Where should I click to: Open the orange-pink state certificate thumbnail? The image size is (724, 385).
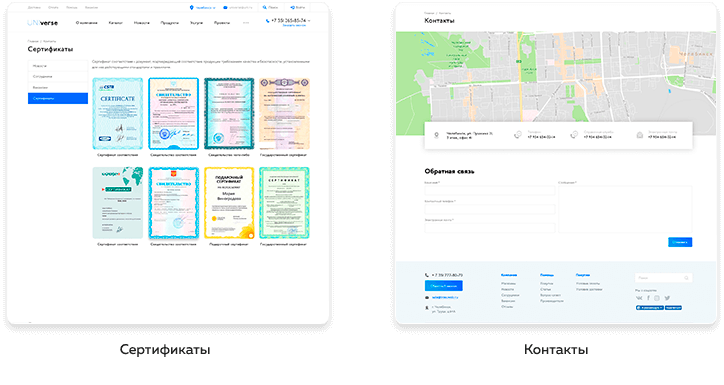(x=284, y=114)
